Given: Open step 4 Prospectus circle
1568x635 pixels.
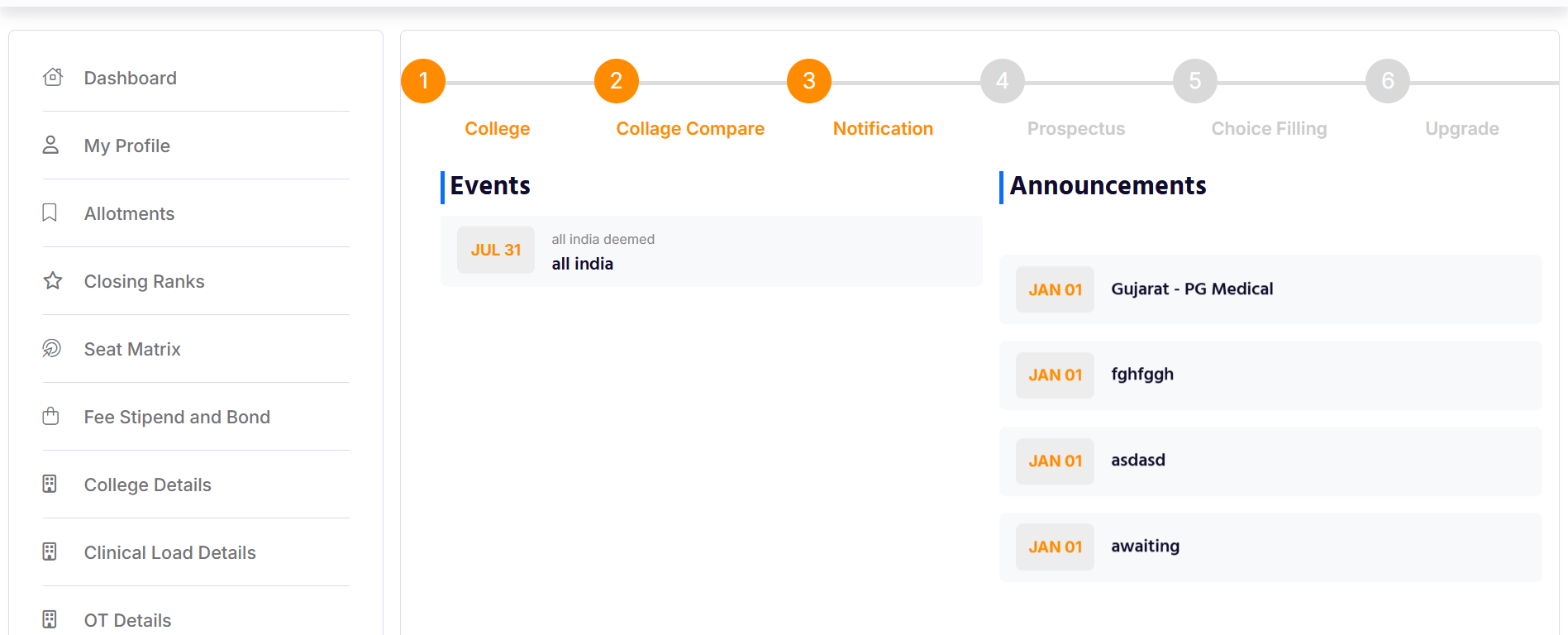Looking at the screenshot, I should point(1002,80).
